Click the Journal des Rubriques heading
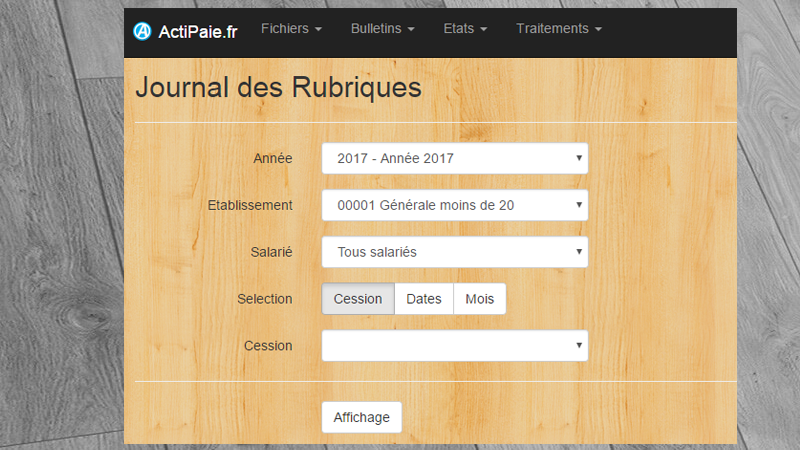Viewport: 800px width, 450px height. point(278,87)
